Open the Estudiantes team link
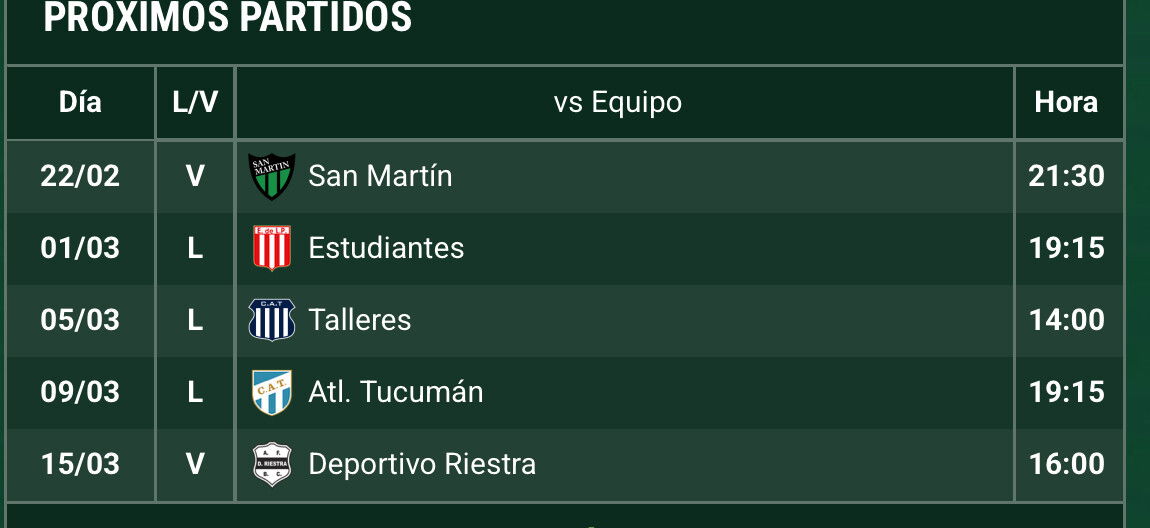The width and height of the screenshot is (1150, 528). (386, 248)
